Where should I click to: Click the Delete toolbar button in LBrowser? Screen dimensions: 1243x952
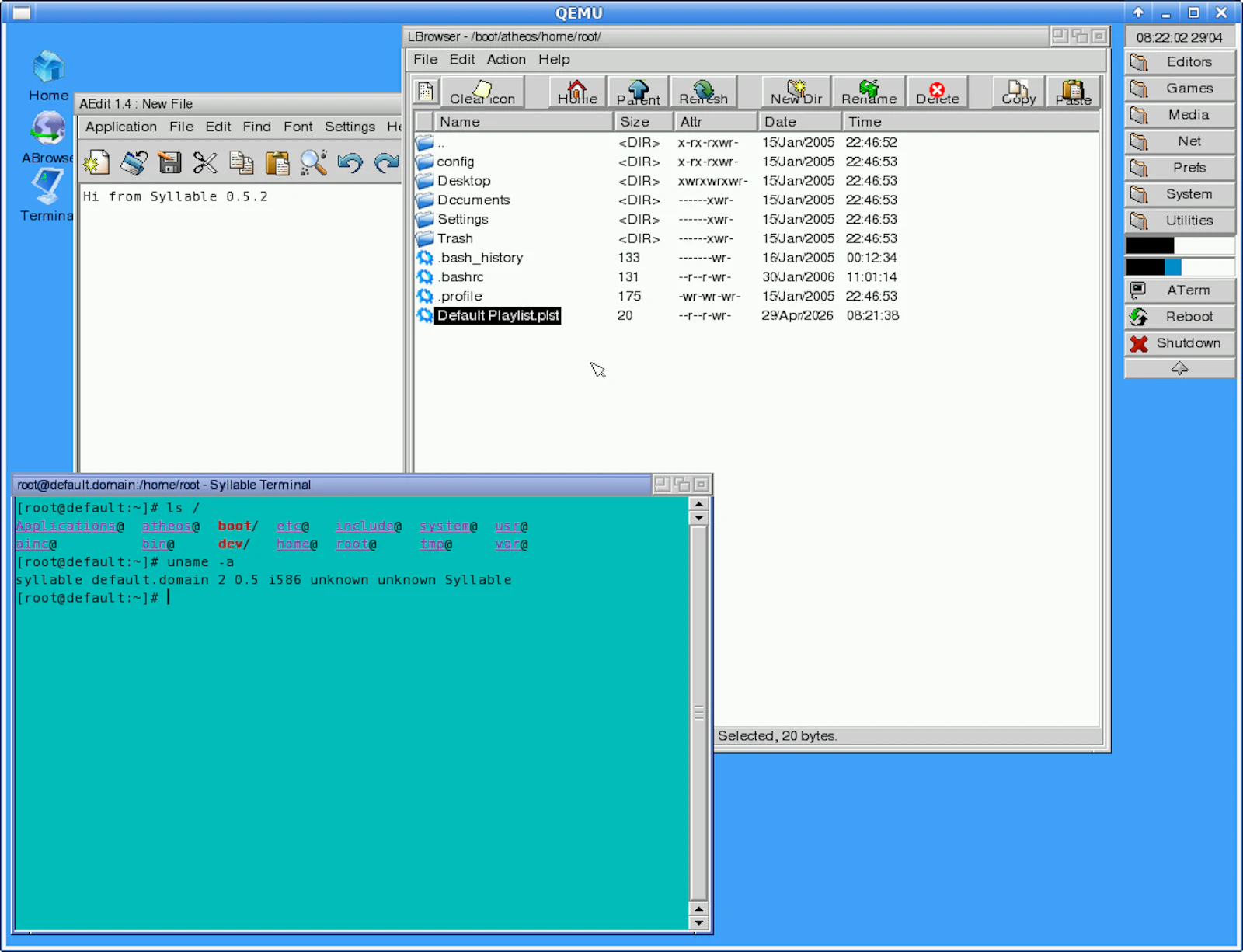click(938, 92)
